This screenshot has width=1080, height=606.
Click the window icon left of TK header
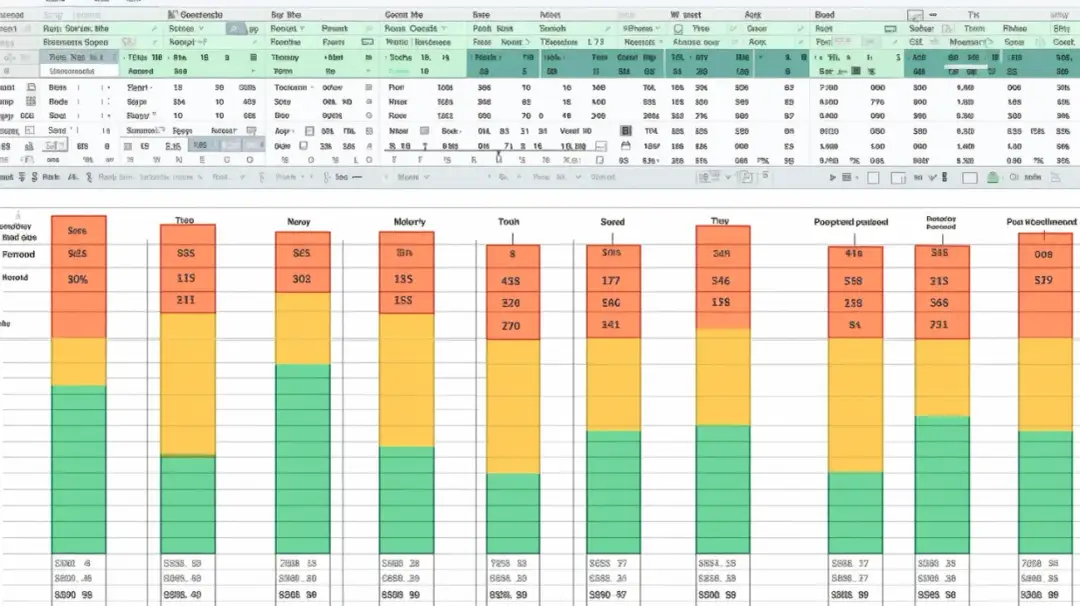pyautogui.click(x=915, y=16)
